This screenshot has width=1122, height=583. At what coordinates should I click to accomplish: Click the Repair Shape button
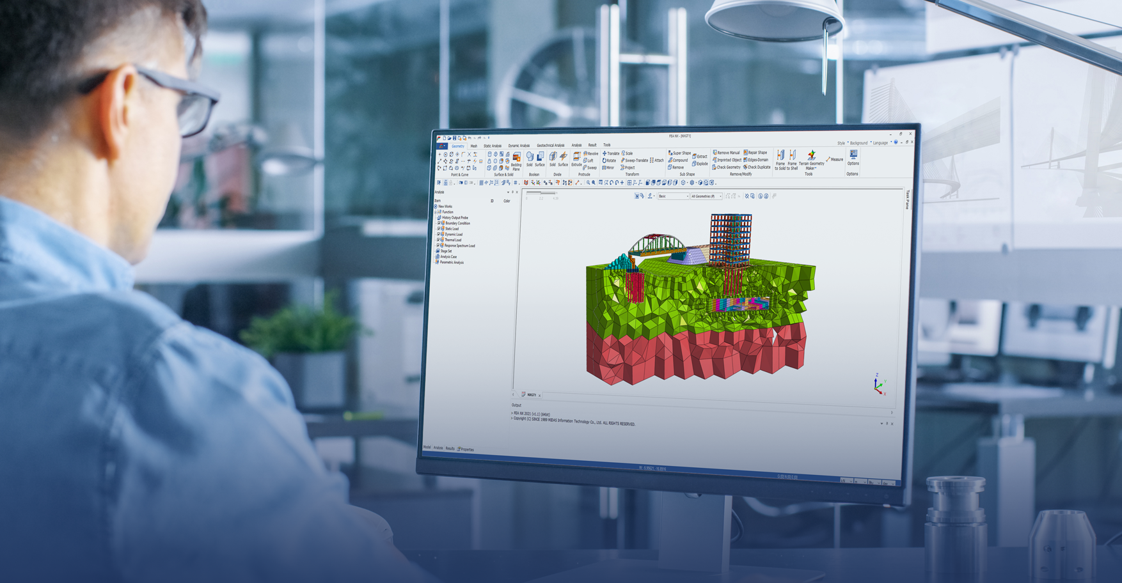point(756,153)
